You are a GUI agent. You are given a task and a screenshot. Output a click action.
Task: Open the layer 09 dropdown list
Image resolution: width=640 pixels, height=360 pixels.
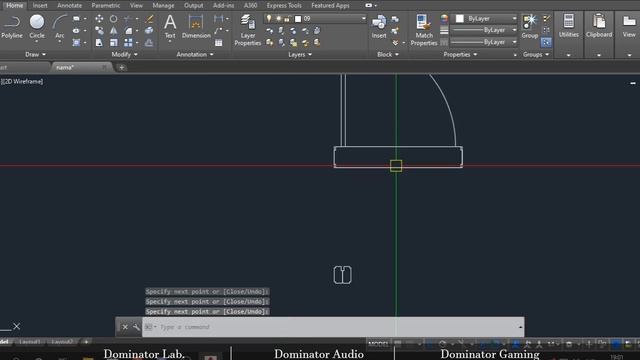(363, 19)
